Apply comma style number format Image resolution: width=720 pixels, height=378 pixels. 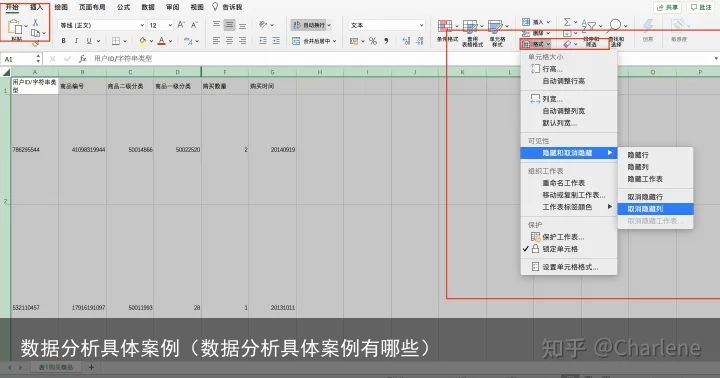pyautogui.click(x=386, y=41)
